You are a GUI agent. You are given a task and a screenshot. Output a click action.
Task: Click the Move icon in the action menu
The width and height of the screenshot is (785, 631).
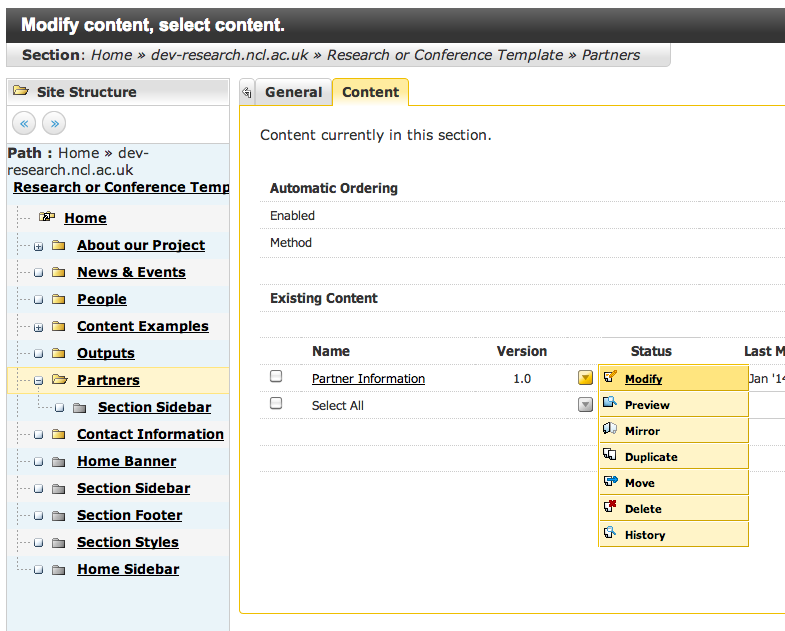tap(610, 482)
